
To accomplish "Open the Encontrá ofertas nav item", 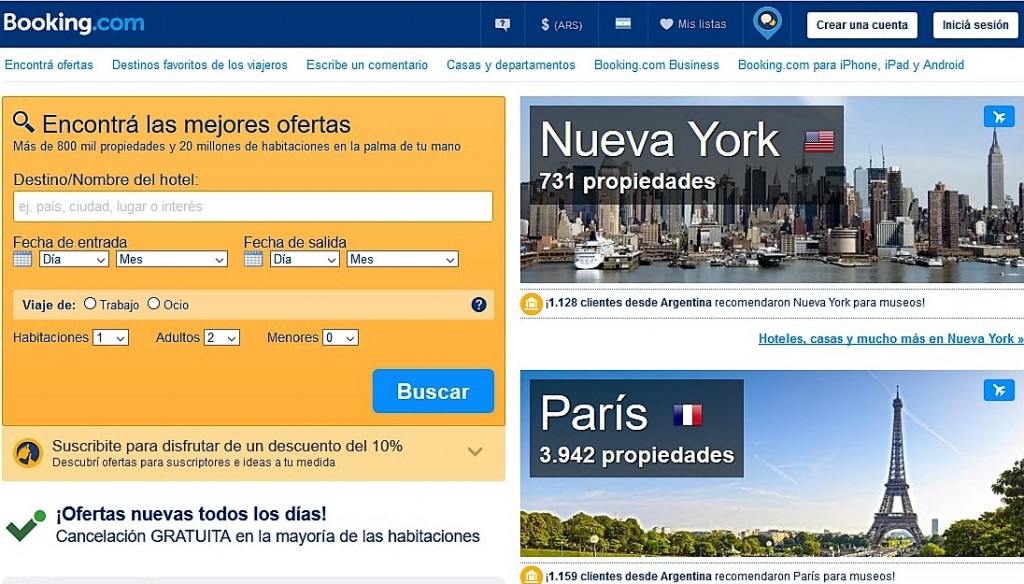I will click(x=49, y=65).
